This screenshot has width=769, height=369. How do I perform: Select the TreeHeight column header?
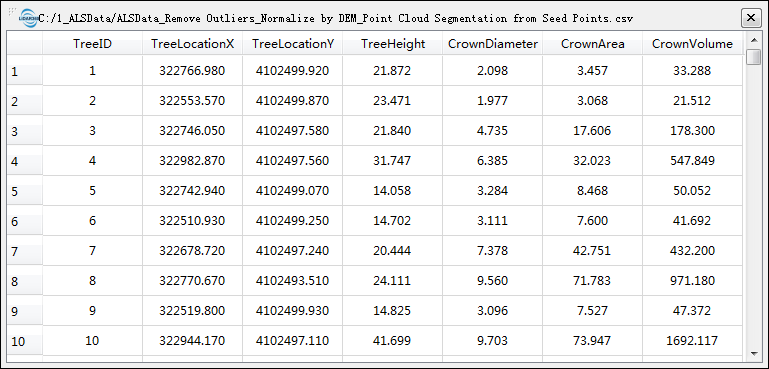coord(393,44)
